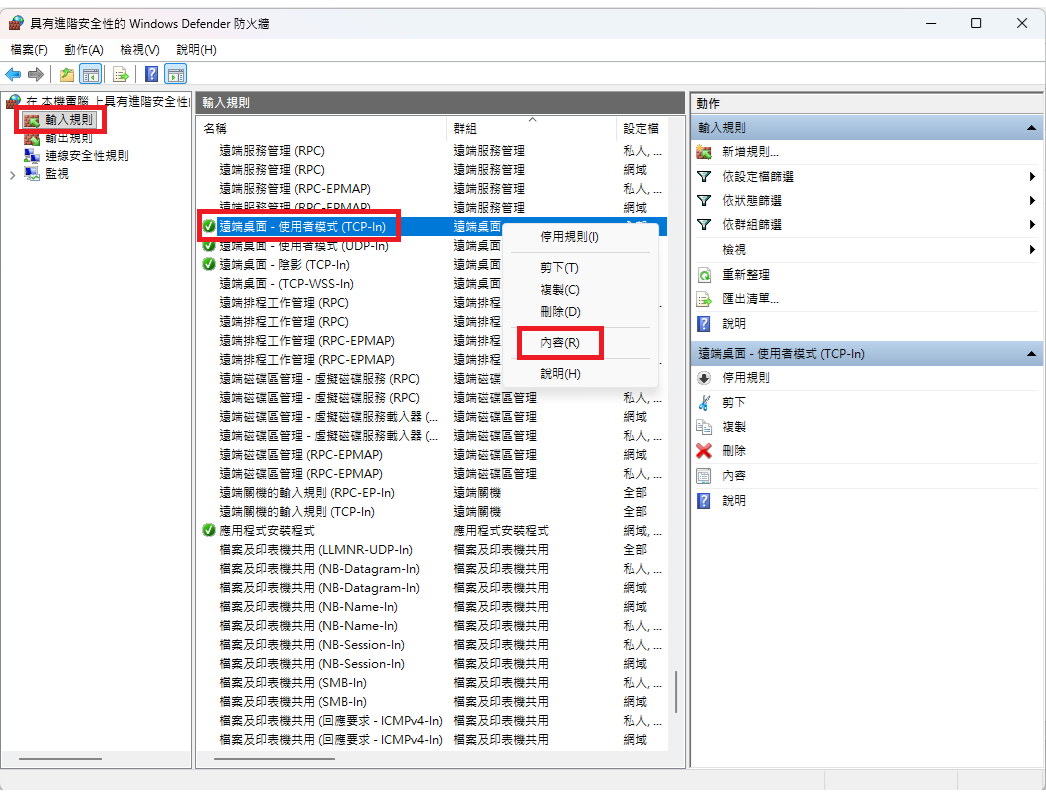Click 重新整理 in the actions pane
The height and width of the screenshot is (796, 1046).
(x=746, y=274)
